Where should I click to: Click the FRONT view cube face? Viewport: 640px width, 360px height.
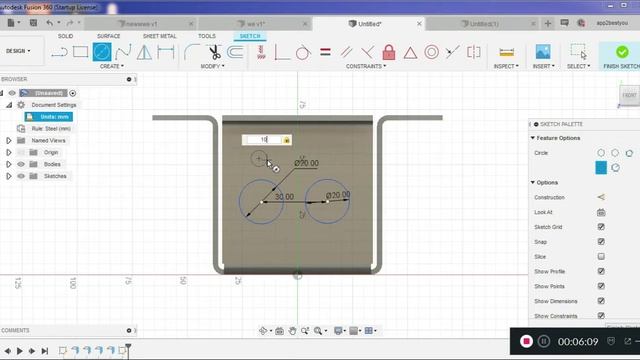coord(629,95)
